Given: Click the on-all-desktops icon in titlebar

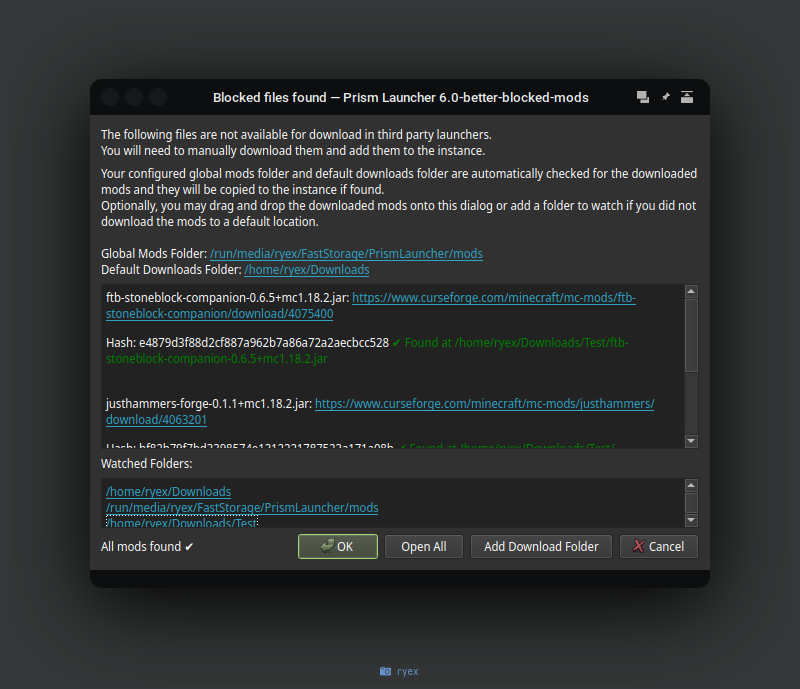Looking at the screenshot, I should 643,97.
